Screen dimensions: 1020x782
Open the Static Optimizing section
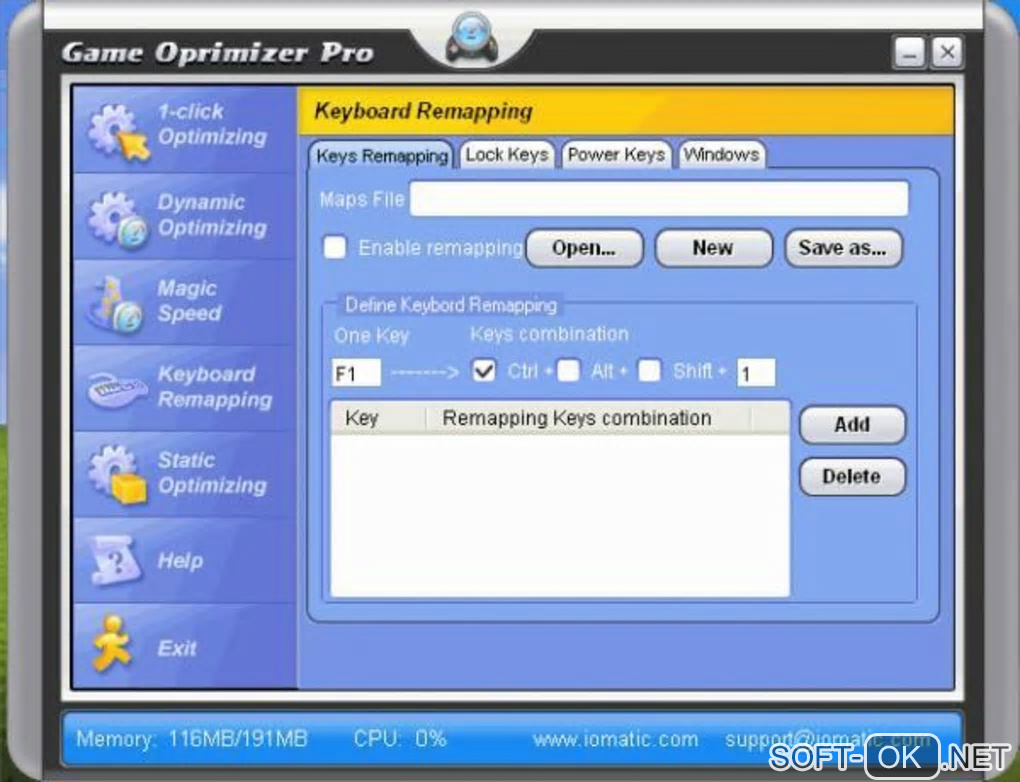[185, 474]
